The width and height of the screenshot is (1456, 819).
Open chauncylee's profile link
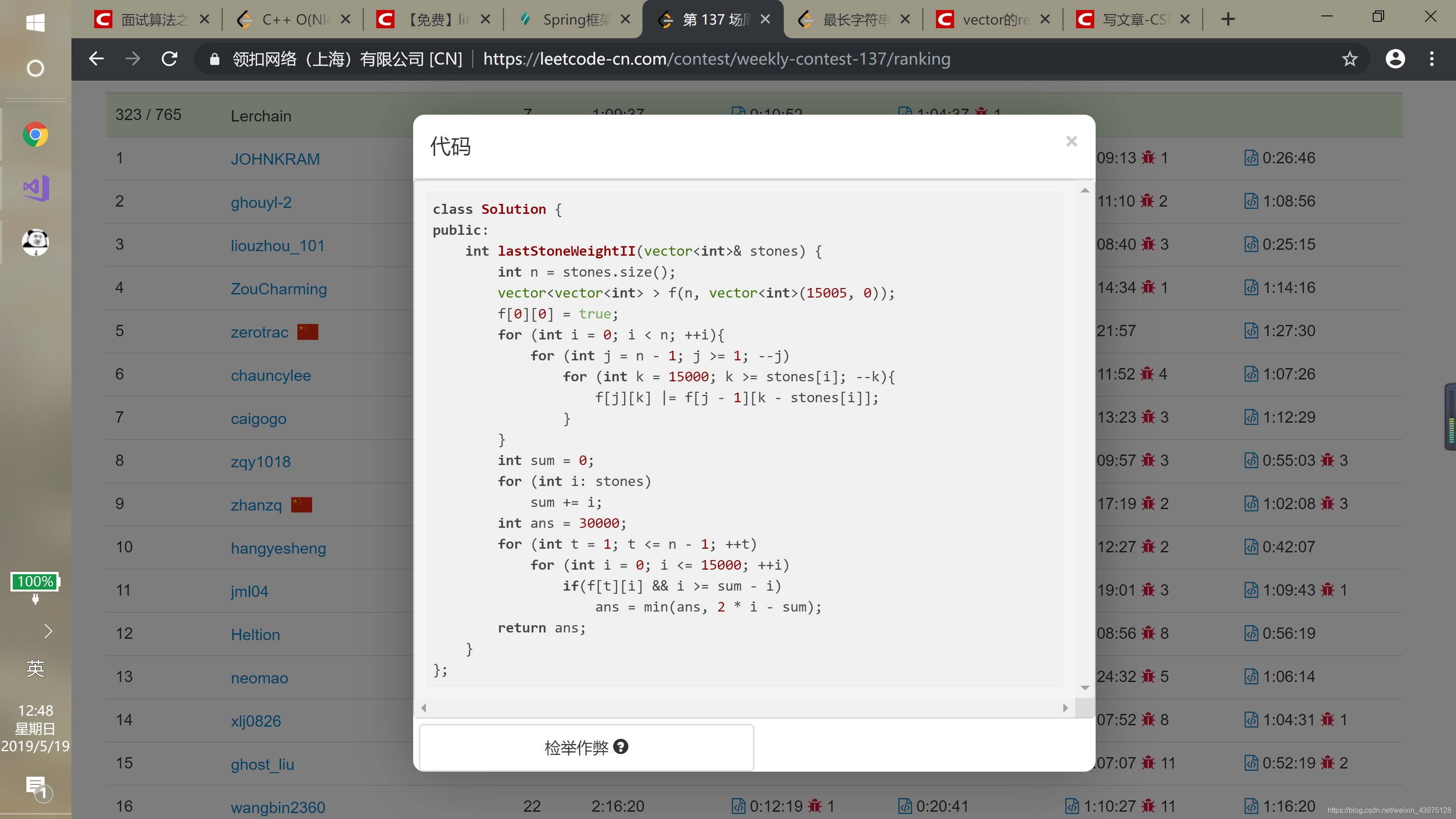pos(271,375)
